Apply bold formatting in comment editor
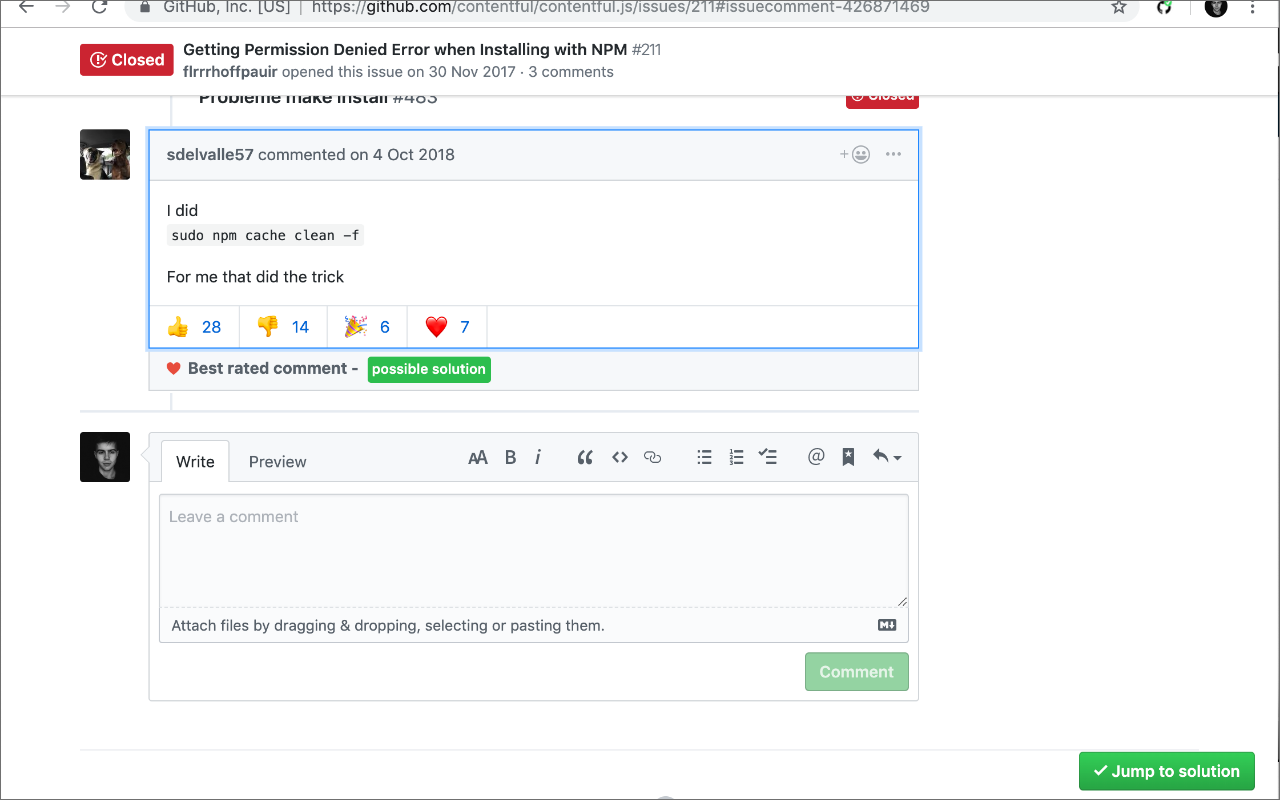1280x800 pixels. click(x=510, y=457)
